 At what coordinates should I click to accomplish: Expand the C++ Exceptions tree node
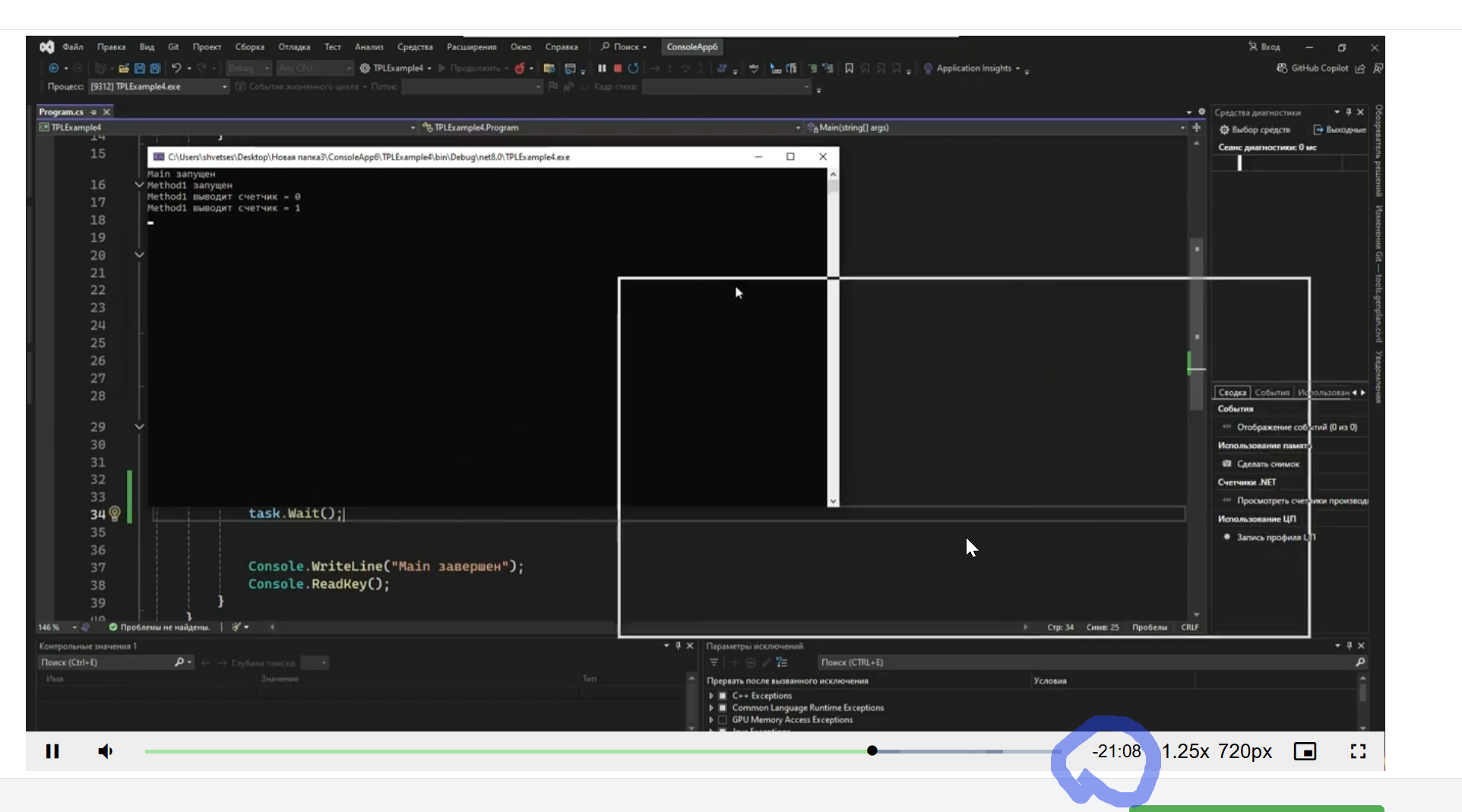[x=711, y=696]
